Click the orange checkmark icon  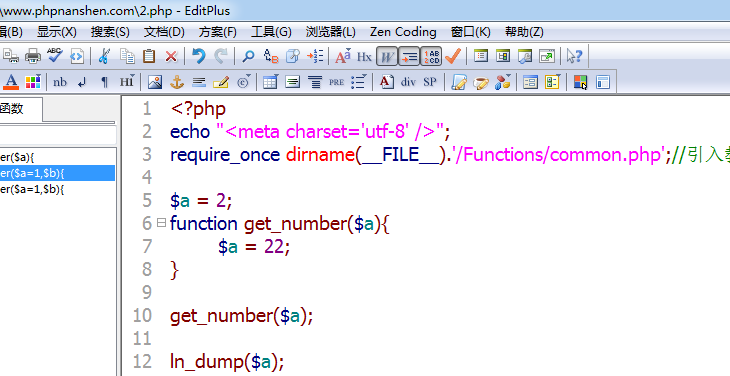[x=453, y=56]
